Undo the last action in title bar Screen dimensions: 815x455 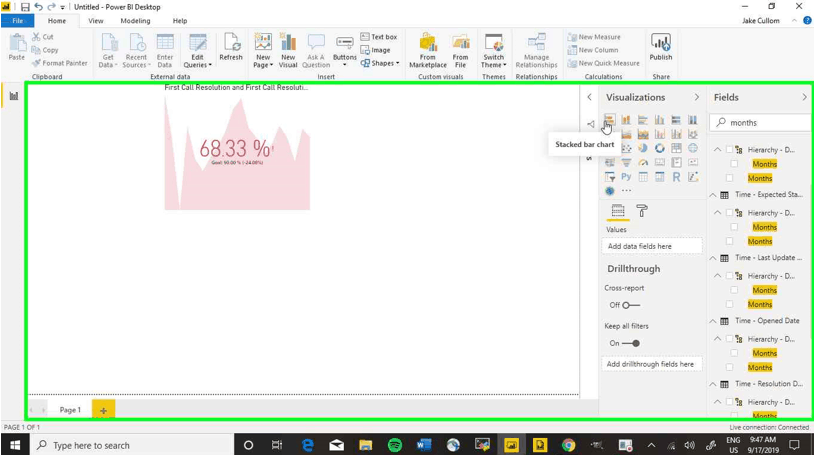38,7
